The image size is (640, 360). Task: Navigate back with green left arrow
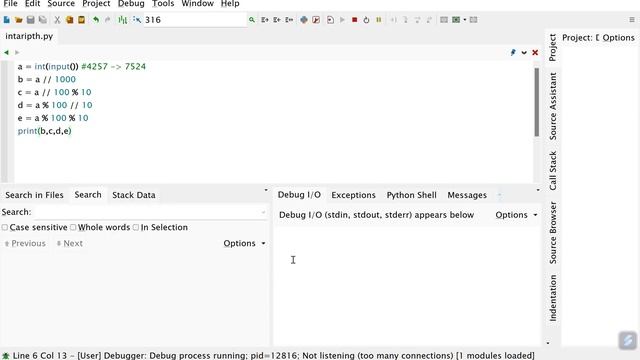tap(6, 52)
